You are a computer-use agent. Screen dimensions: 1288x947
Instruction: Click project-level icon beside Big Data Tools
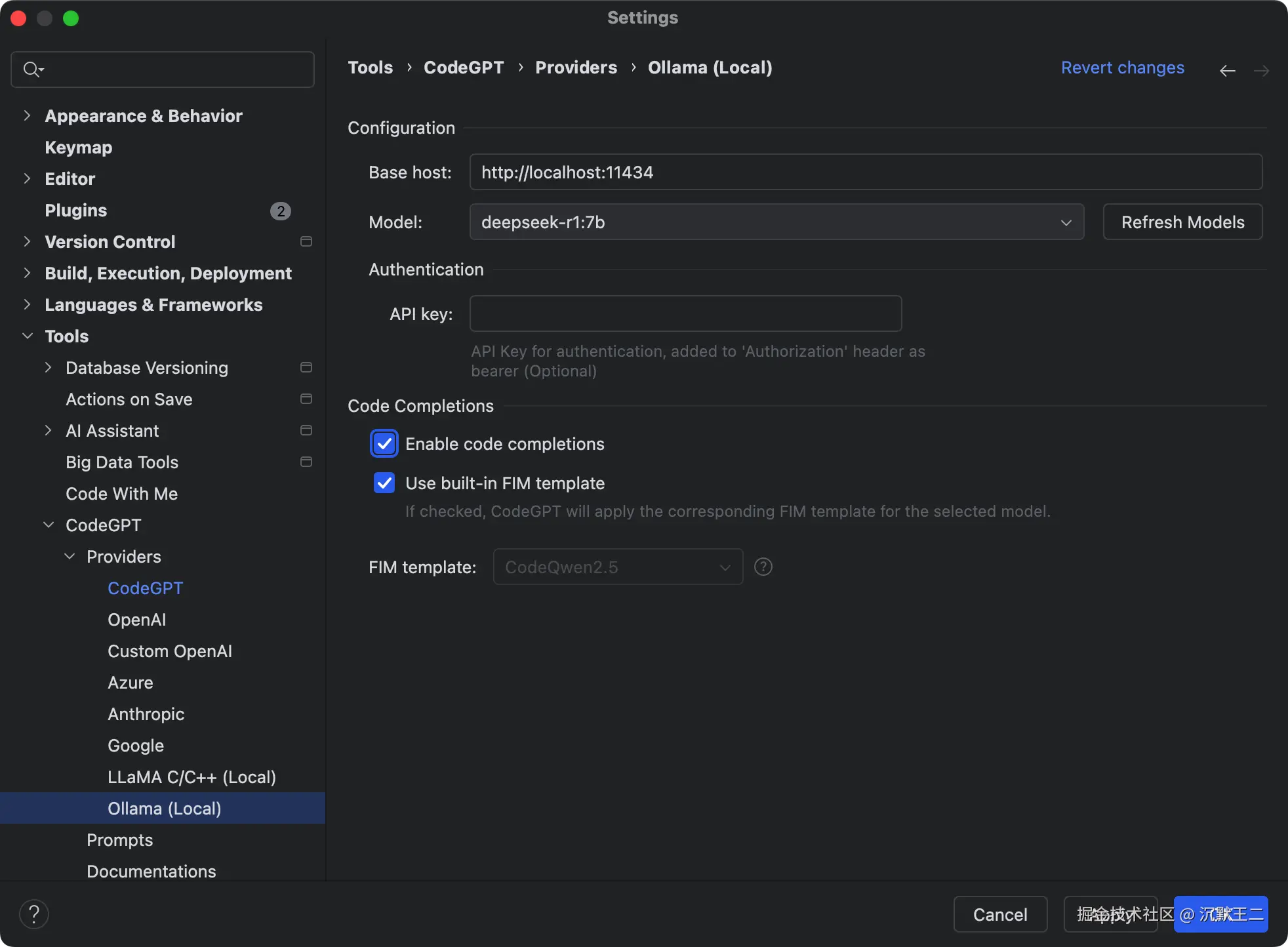tap(306, 462)
